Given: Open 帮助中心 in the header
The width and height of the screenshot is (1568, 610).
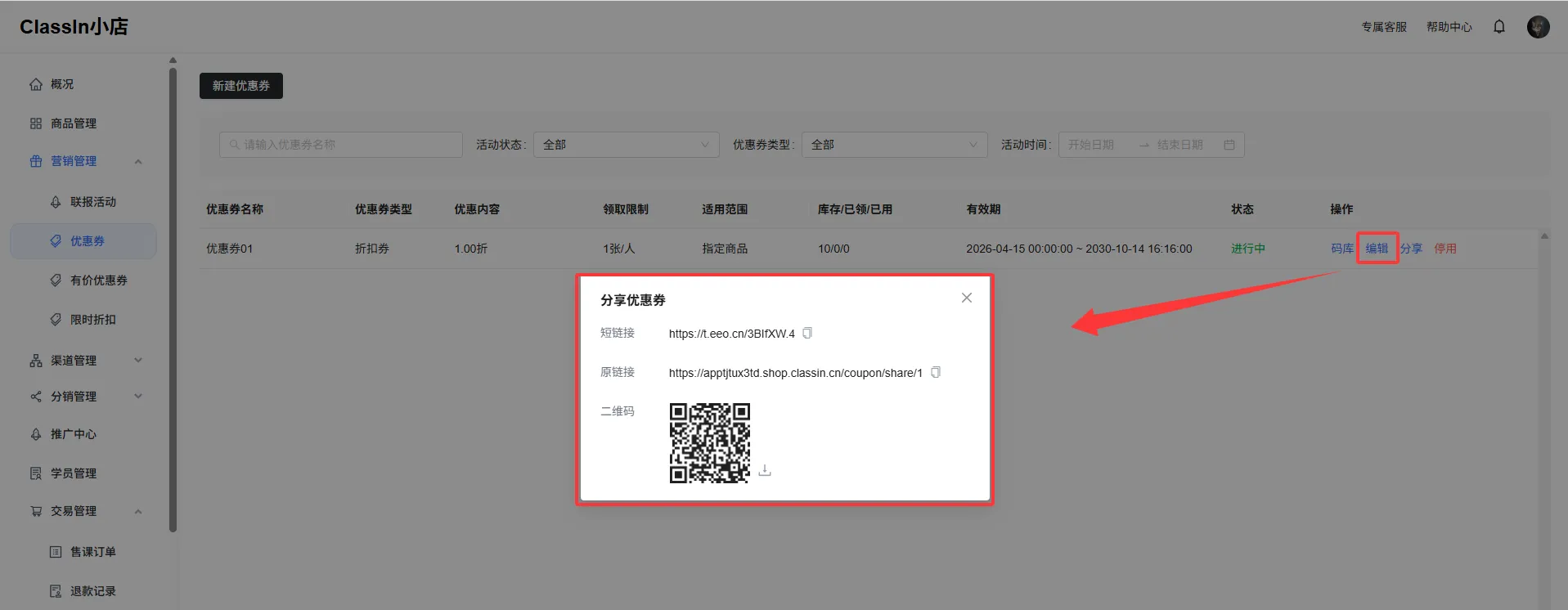Looking at the screenshot, I should [1449, 27].
